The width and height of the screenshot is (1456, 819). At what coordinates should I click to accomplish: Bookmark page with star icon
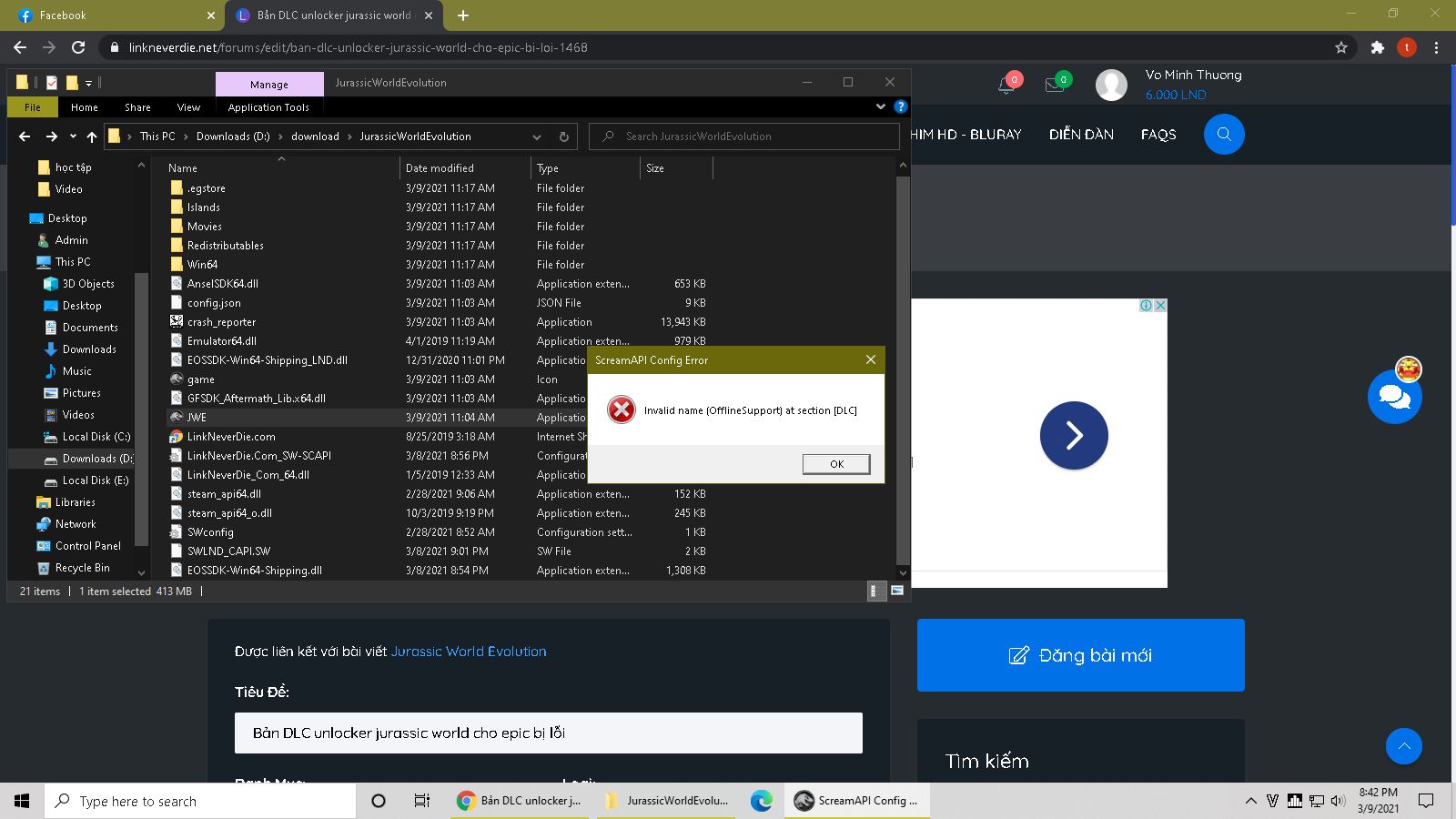click(x=1340, y=47)
